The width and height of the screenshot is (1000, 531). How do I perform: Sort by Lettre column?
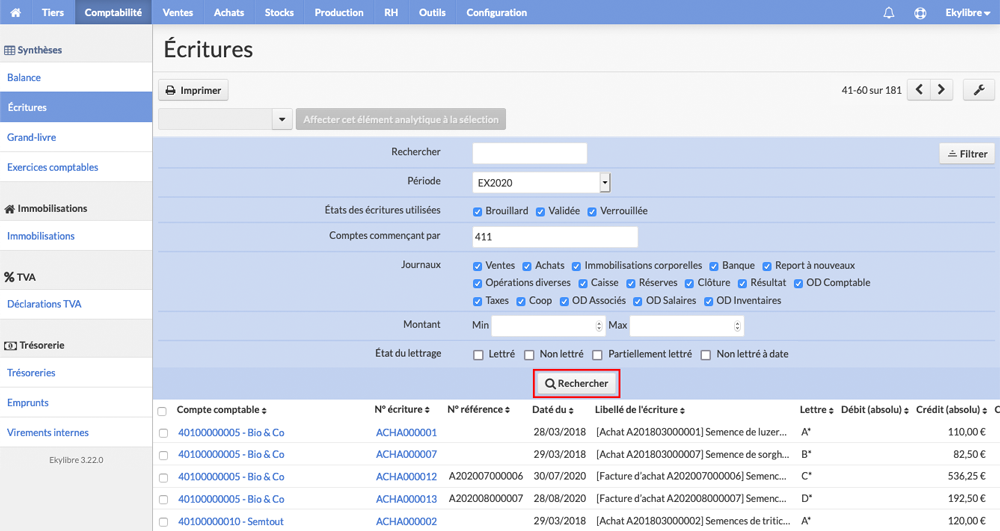(x=816, y=410)
